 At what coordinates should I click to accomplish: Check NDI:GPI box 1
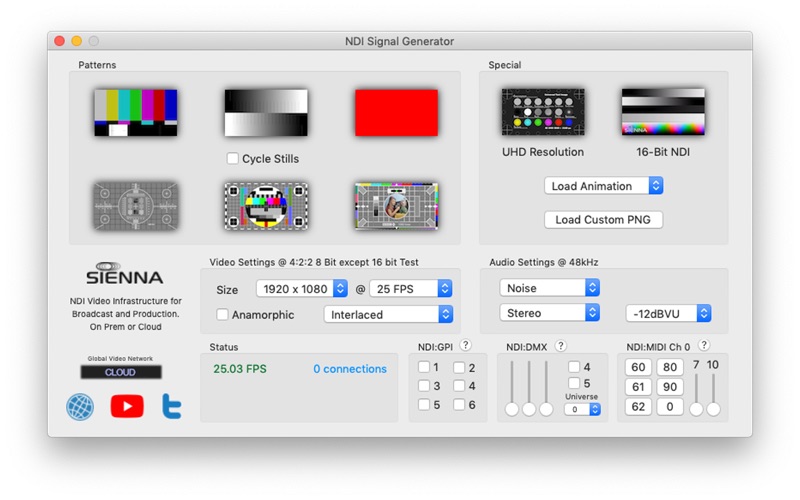[423, 367]
